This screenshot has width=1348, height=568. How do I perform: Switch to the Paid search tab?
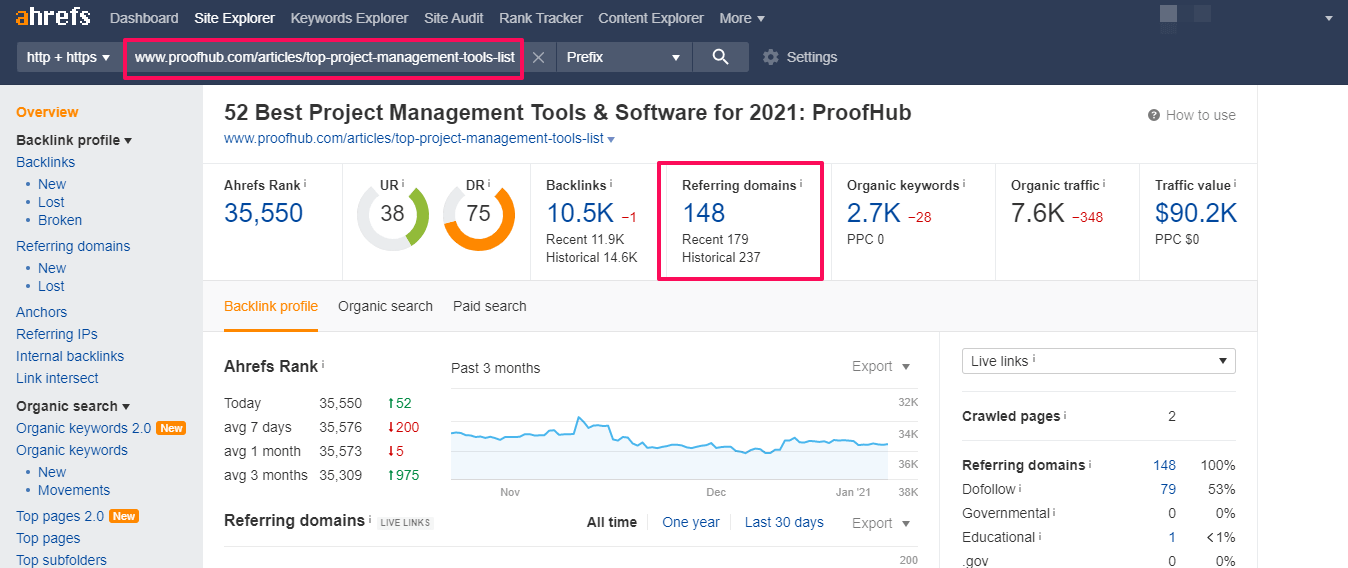tap(489, 306)
